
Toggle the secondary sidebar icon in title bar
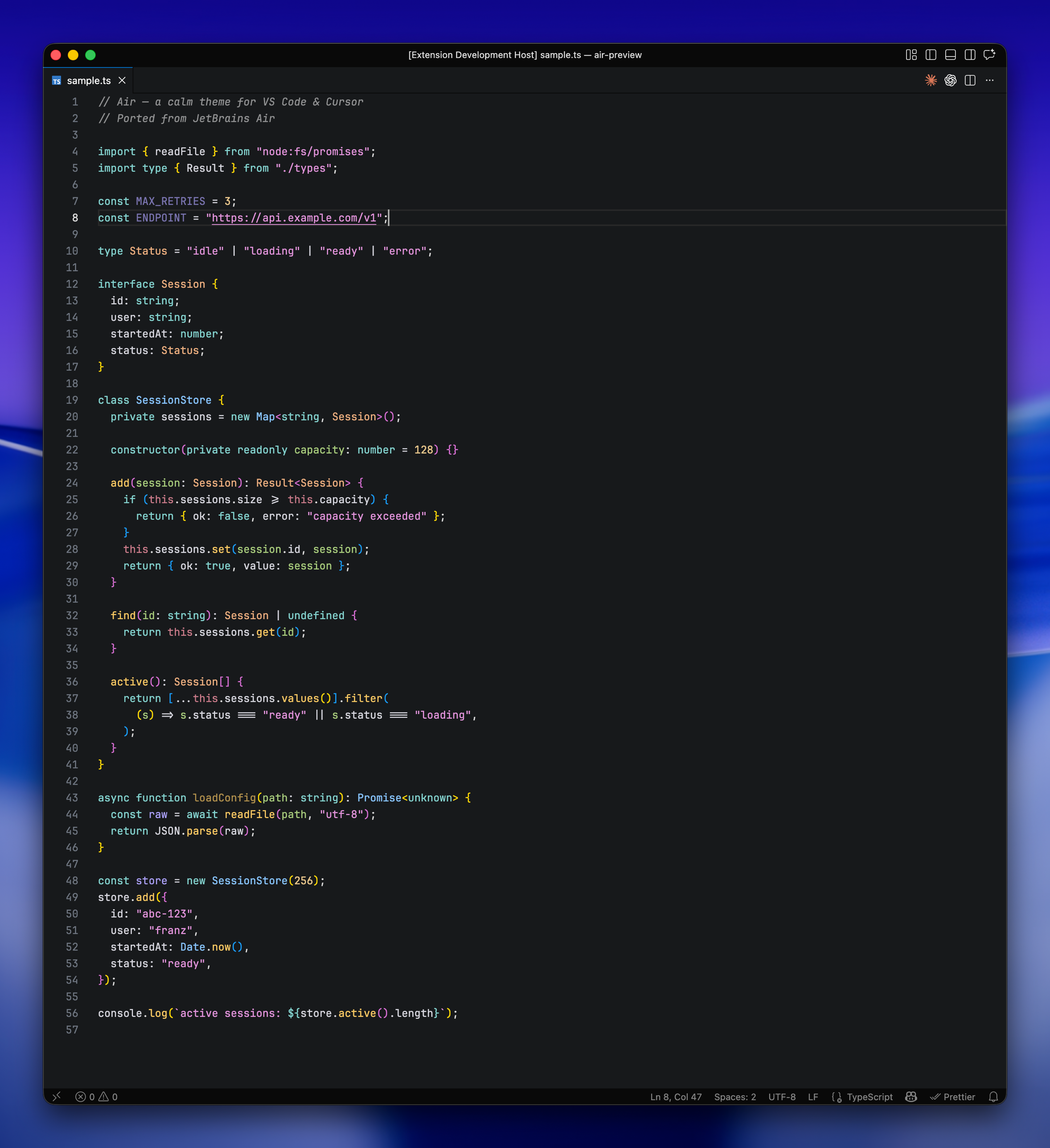970,55
